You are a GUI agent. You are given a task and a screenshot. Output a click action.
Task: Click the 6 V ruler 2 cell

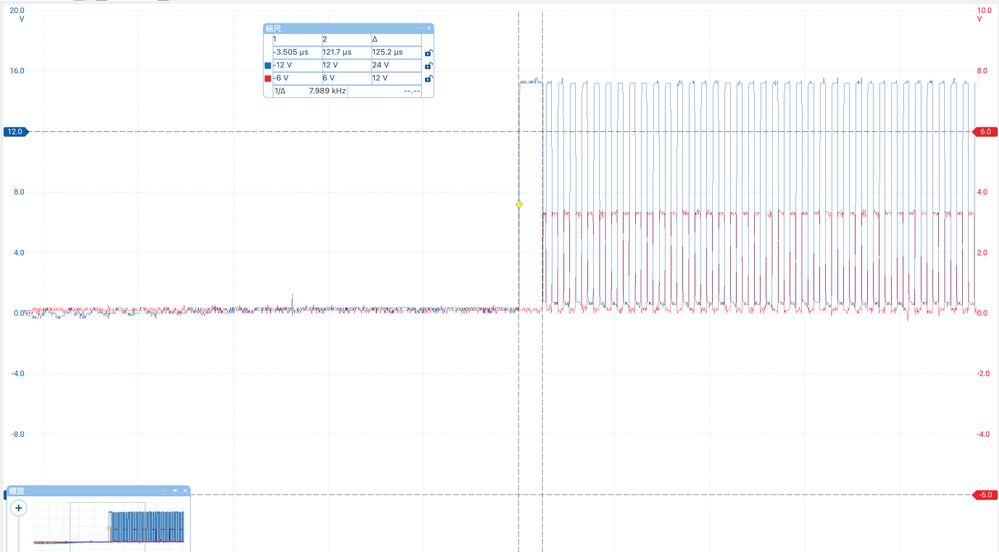pos(346,78)
